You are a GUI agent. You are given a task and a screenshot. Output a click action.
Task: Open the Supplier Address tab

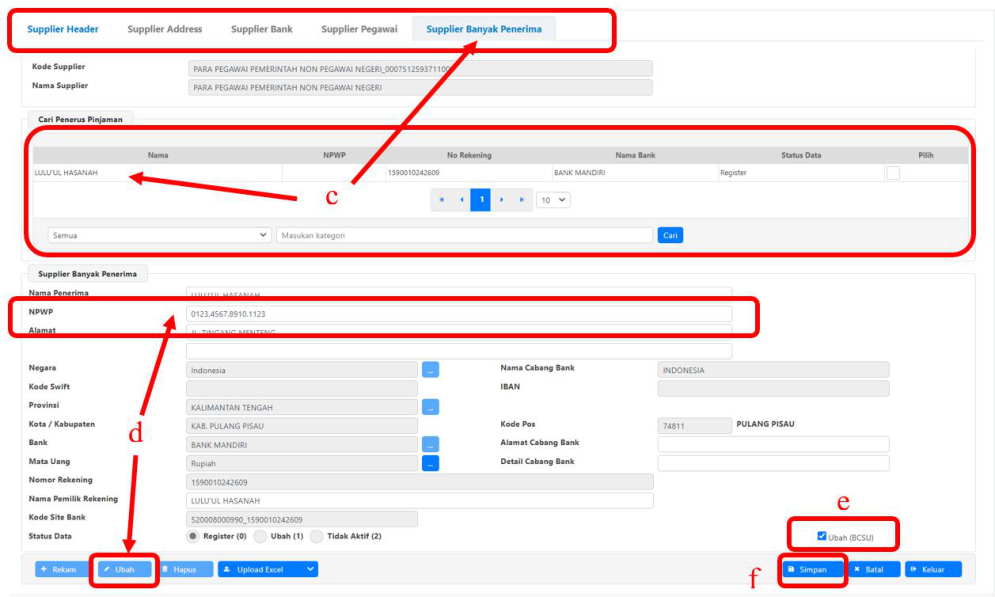point(165,29)
